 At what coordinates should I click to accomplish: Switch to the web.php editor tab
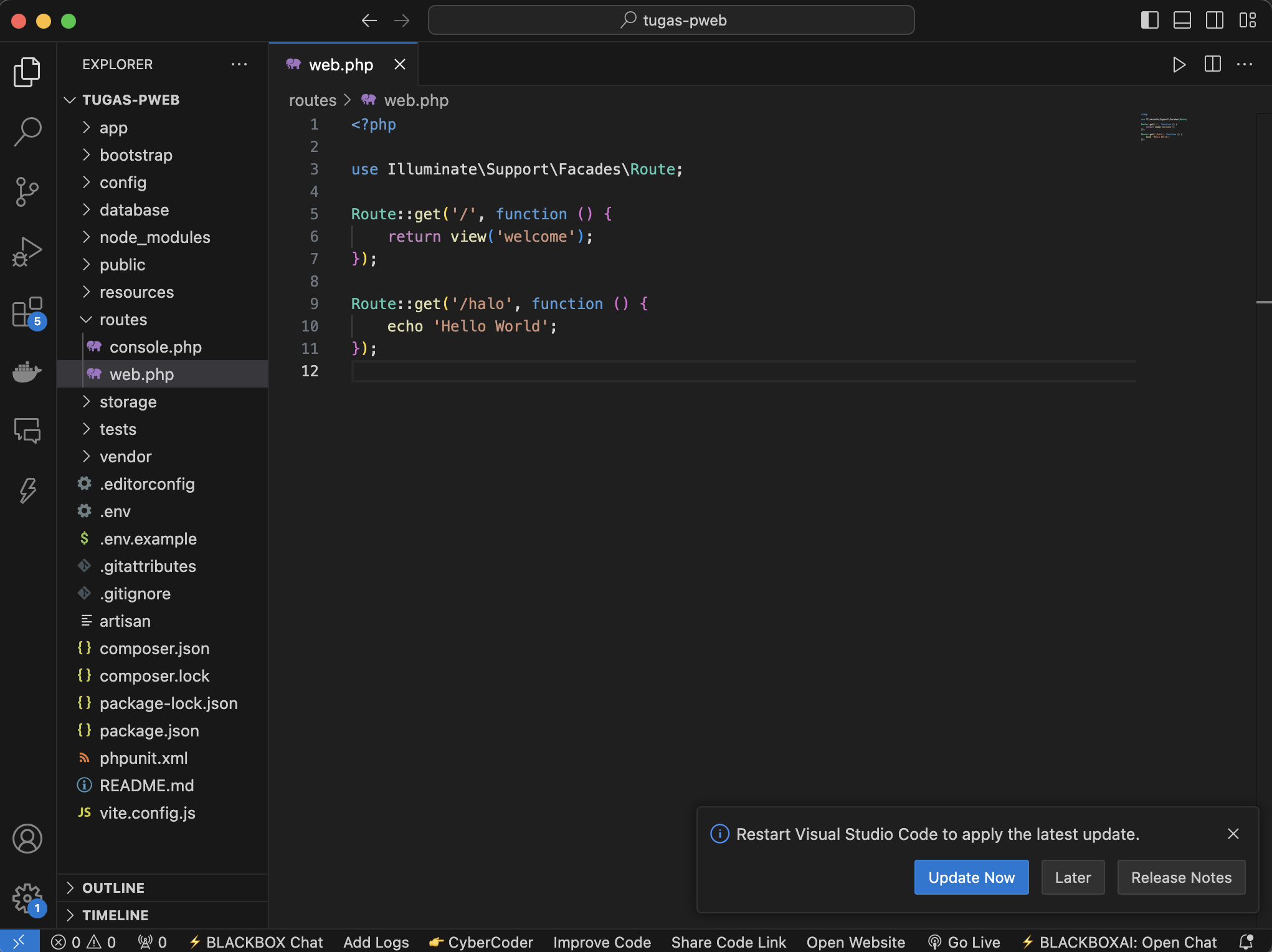(341, 65)
